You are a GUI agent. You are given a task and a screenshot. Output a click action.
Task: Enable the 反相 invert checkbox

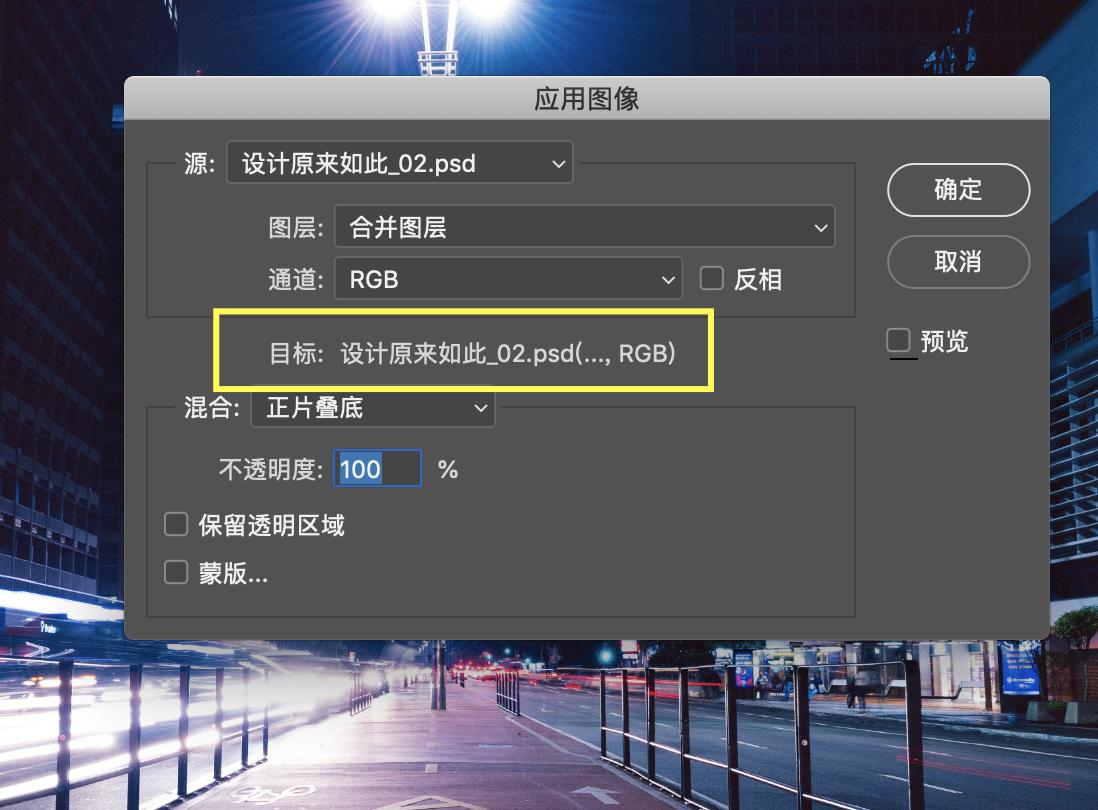pos(713,279)
